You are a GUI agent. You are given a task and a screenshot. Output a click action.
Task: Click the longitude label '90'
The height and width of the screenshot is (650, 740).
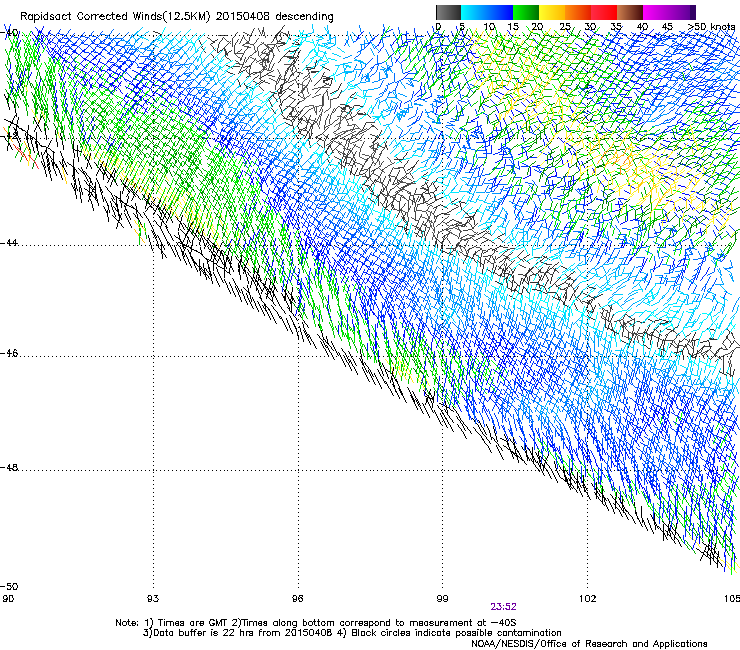pos(8,599)
